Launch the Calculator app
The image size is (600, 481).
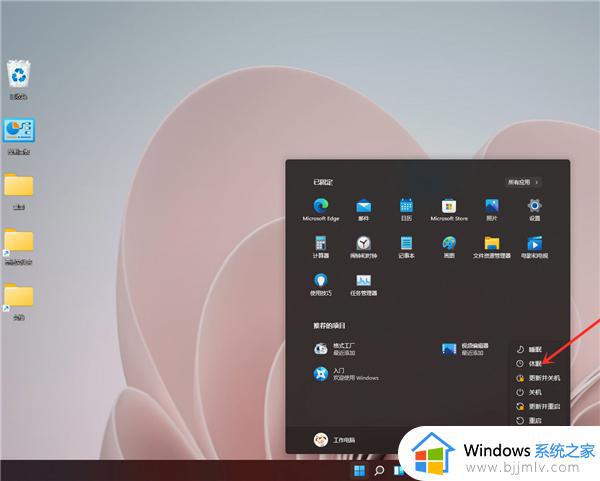coord(321,246)
